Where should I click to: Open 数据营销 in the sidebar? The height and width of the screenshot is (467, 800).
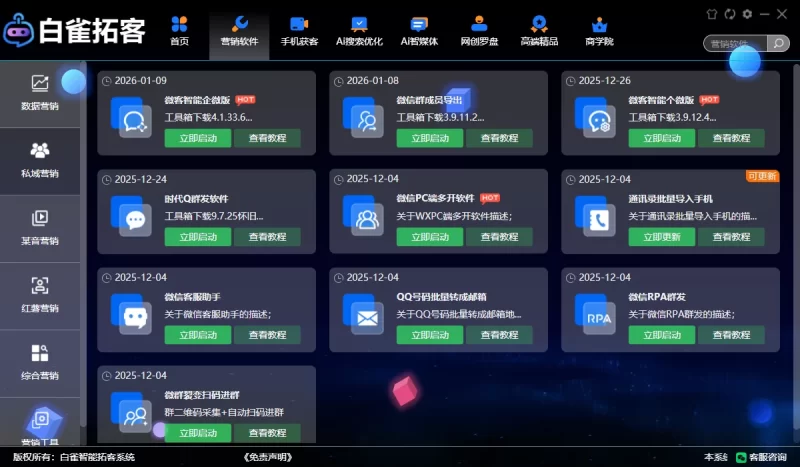[x=40, y=93]
